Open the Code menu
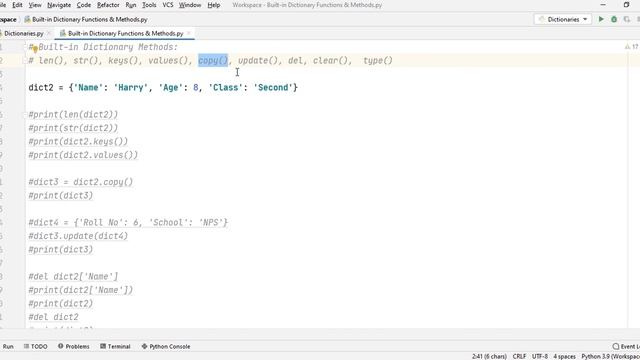The image size is (640, 360). point(84,5)
